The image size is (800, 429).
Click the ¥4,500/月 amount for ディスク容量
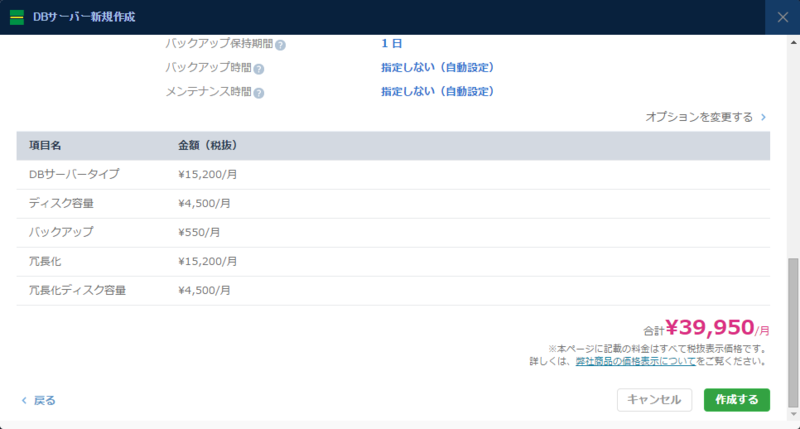click(204, 204)
